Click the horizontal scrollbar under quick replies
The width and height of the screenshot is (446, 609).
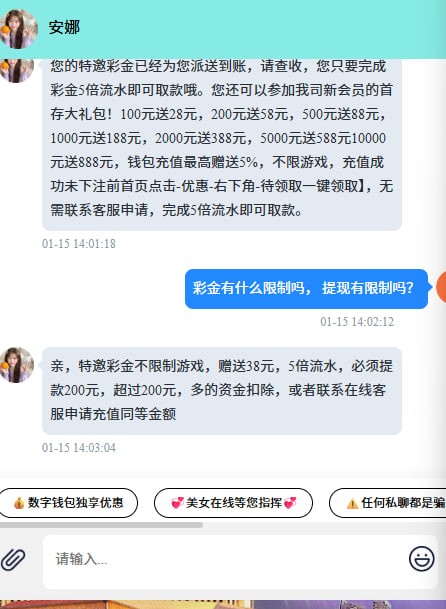101,525
